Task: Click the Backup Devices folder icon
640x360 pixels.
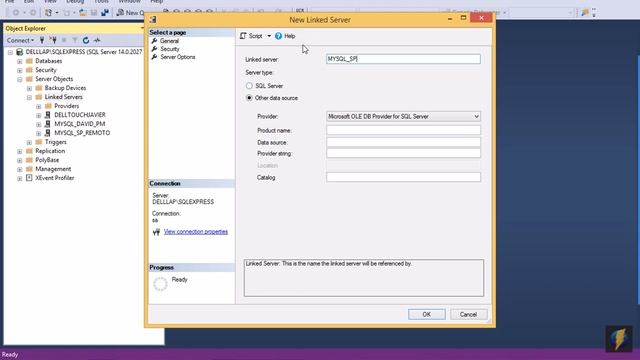Action: 39,88
